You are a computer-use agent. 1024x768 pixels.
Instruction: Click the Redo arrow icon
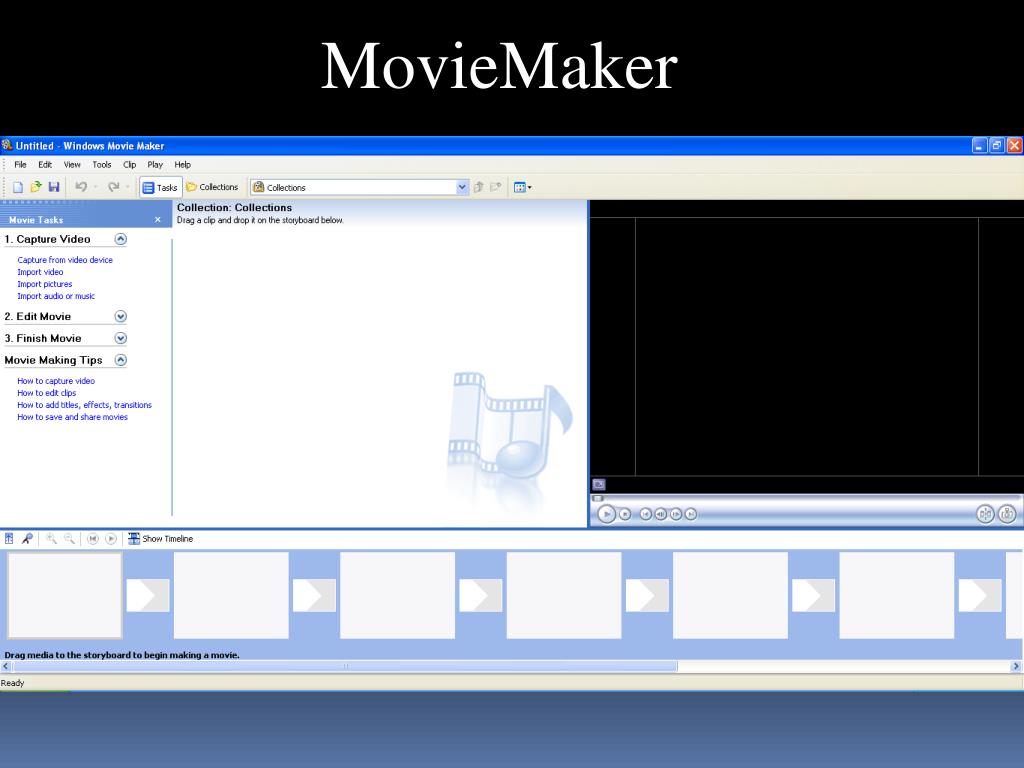114,187
